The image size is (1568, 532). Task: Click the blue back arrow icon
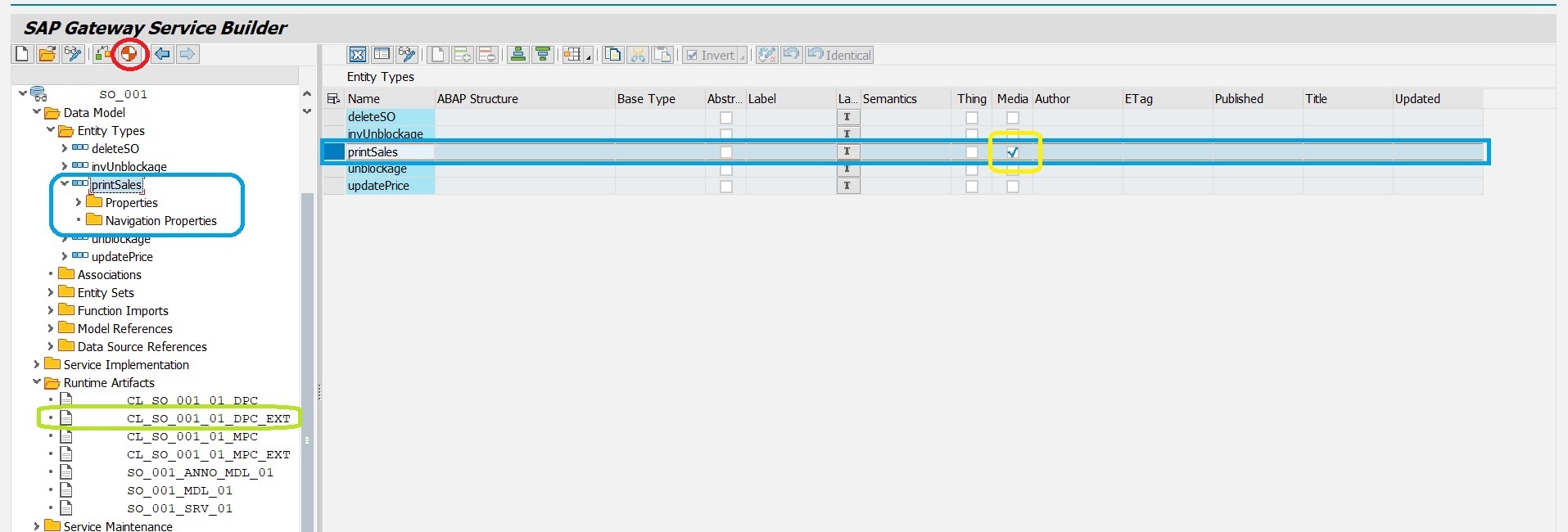click(162, 54)
